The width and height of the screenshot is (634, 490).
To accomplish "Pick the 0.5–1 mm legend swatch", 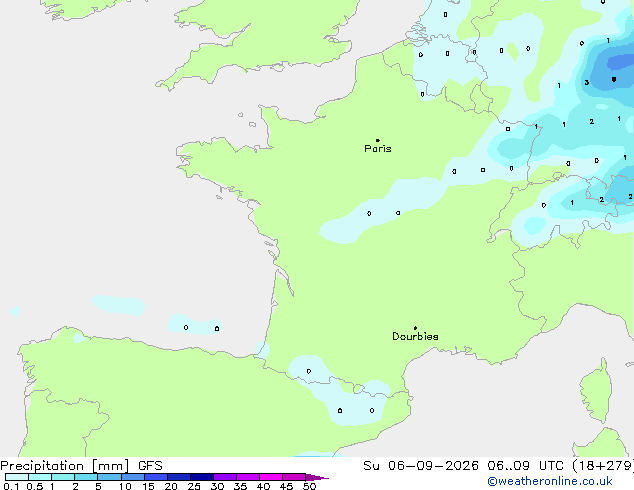I will pyautogui.click(x=40, y=477).
